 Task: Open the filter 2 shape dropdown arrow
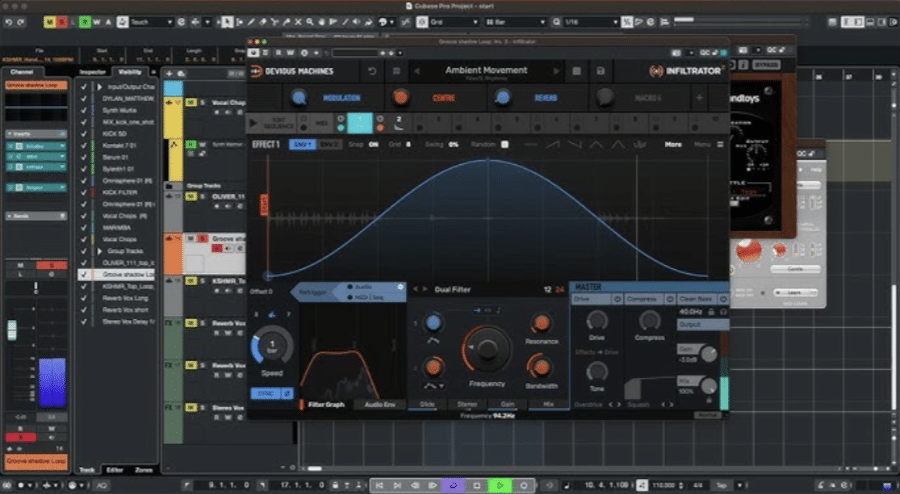441,386
